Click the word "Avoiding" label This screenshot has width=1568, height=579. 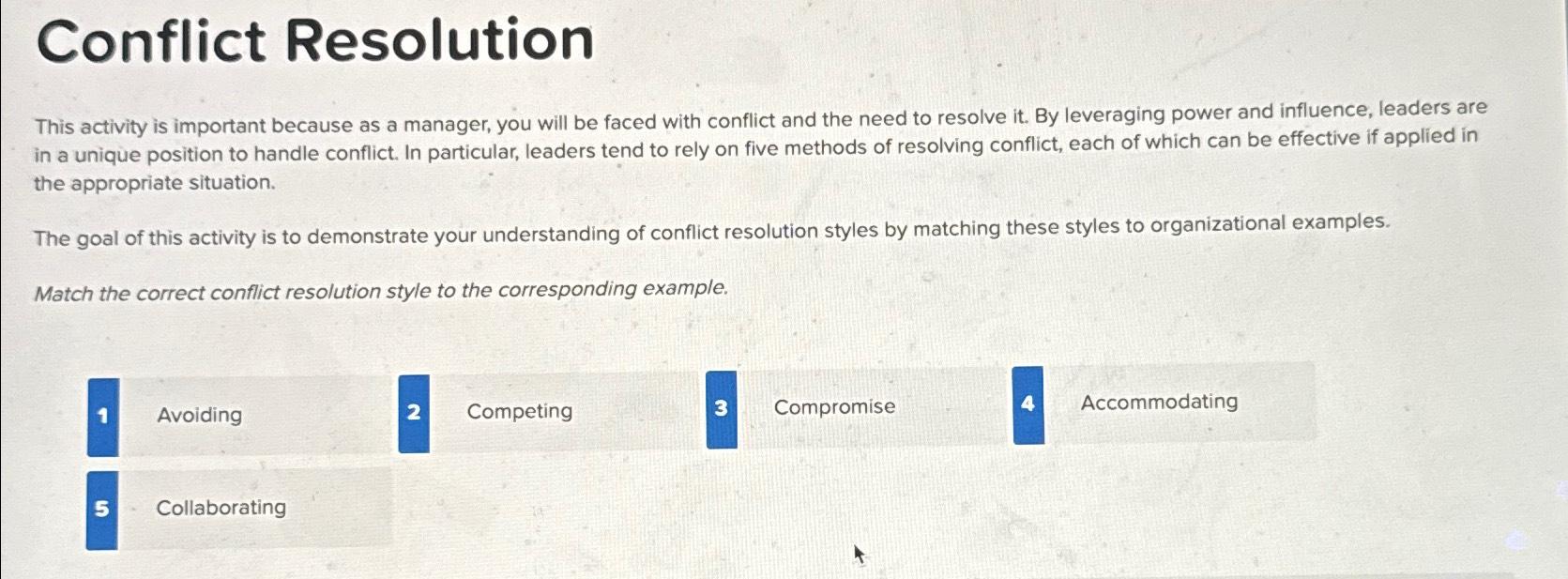pos(200,415)
